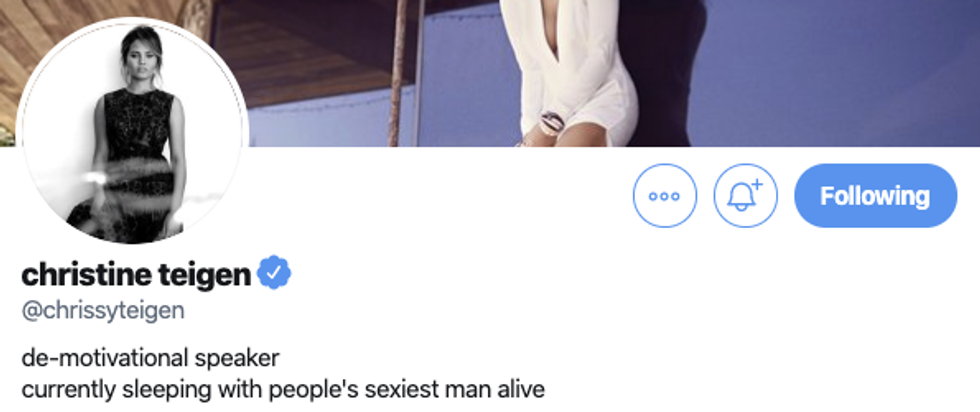Click the bio line de-motivational speaker
This screenshot has width=980, height=412.
pyautogui.click(x=151, y=358)
